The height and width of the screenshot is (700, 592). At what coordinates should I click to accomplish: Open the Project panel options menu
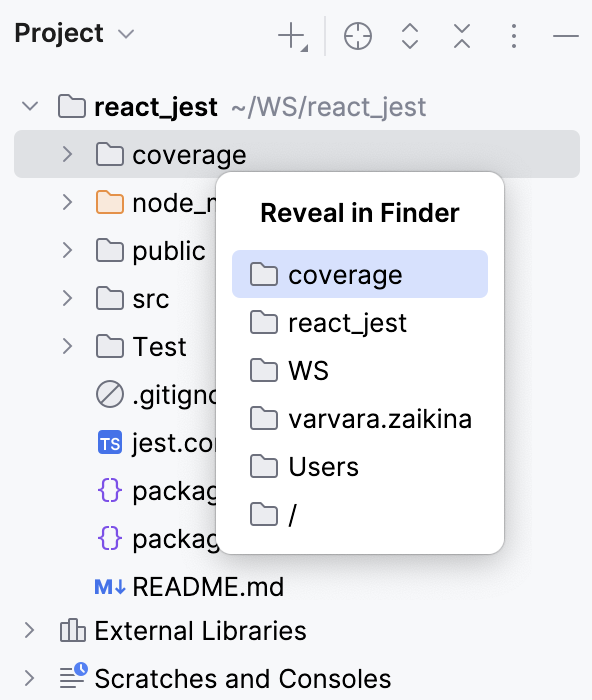point(514,36)
